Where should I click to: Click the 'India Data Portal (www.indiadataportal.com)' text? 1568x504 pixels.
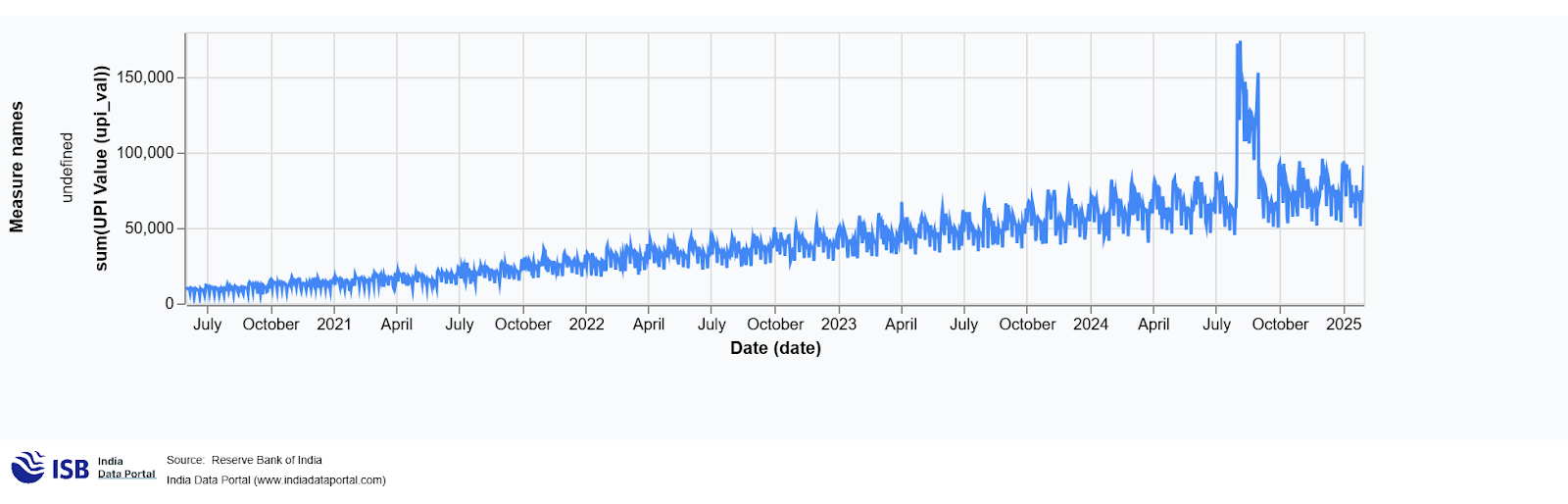click(x=276, y=480)
